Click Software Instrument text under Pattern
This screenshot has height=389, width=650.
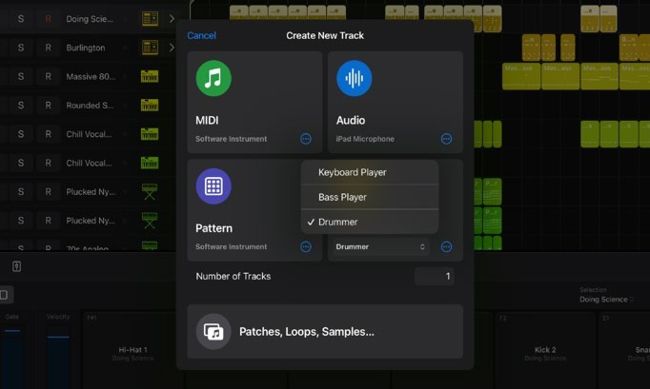(231, 247)
